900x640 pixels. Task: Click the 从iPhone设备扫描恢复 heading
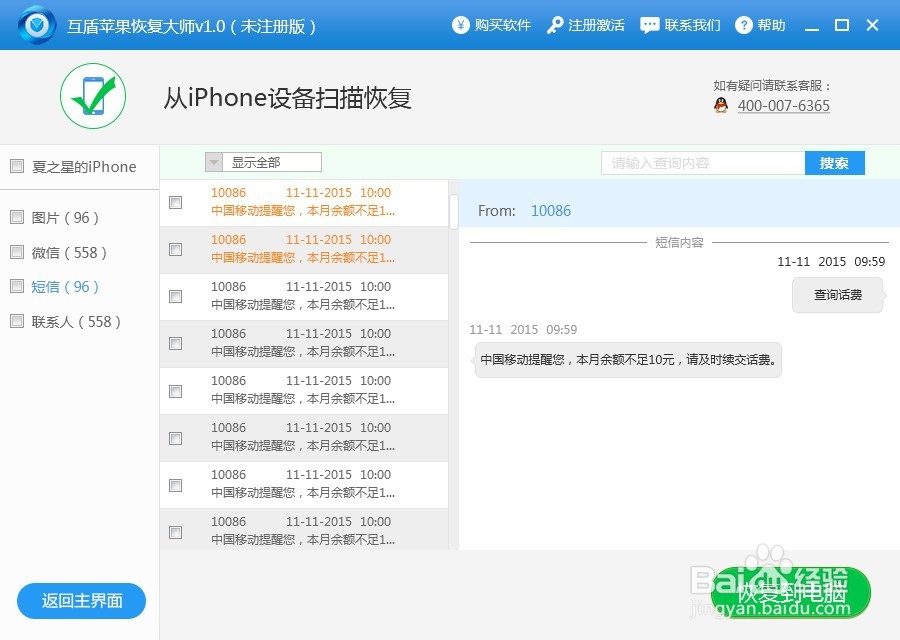(288, 98)
